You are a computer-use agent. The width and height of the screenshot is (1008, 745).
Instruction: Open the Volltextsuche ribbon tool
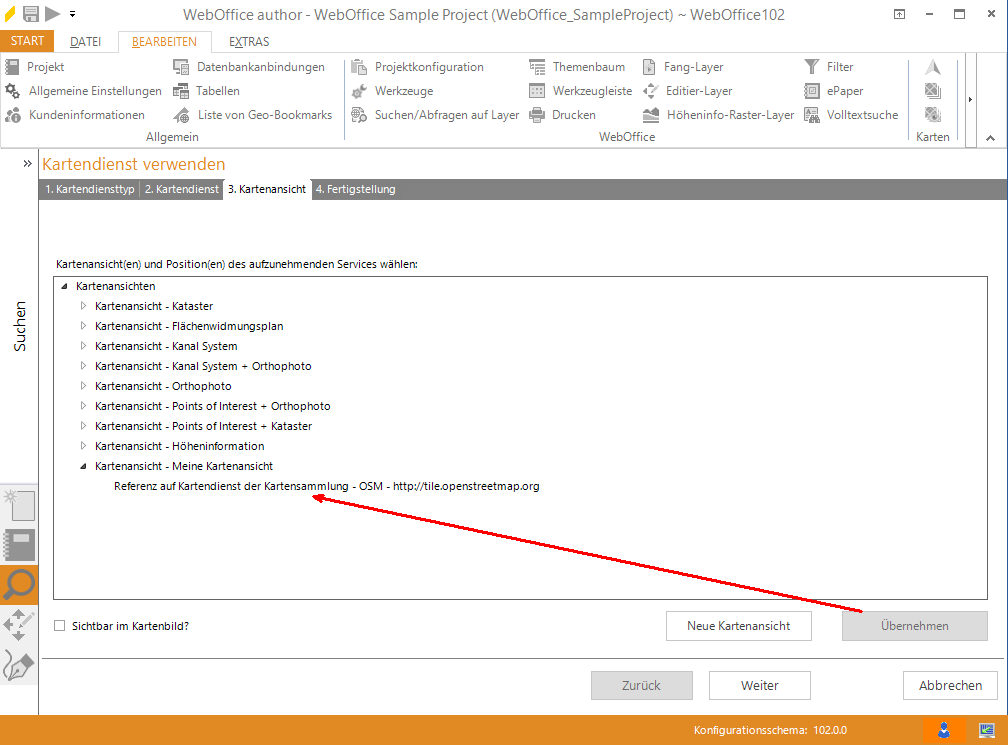tap(812, 115)
